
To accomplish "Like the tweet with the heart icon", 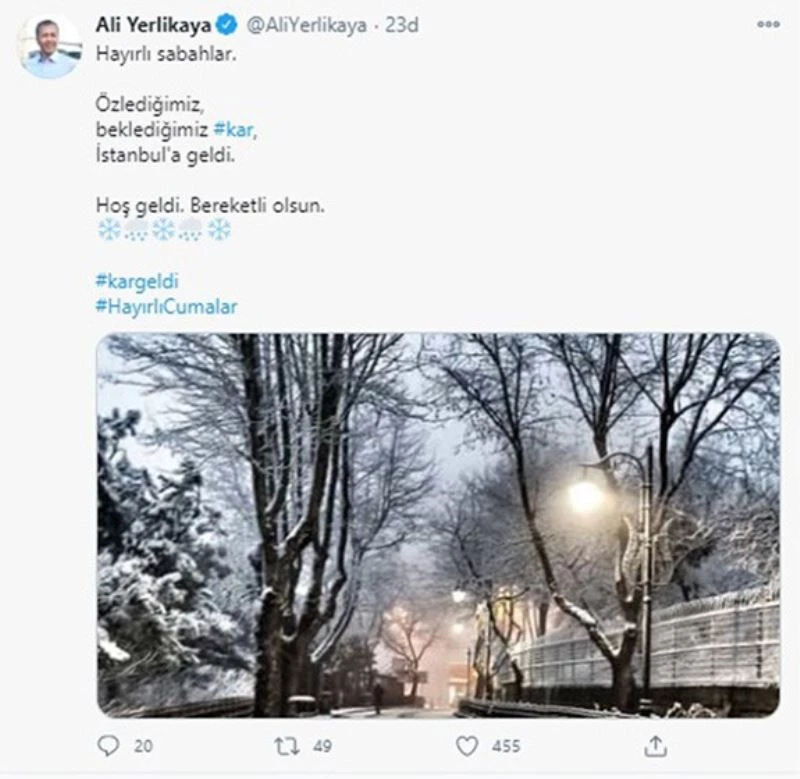I will point(466,745).
